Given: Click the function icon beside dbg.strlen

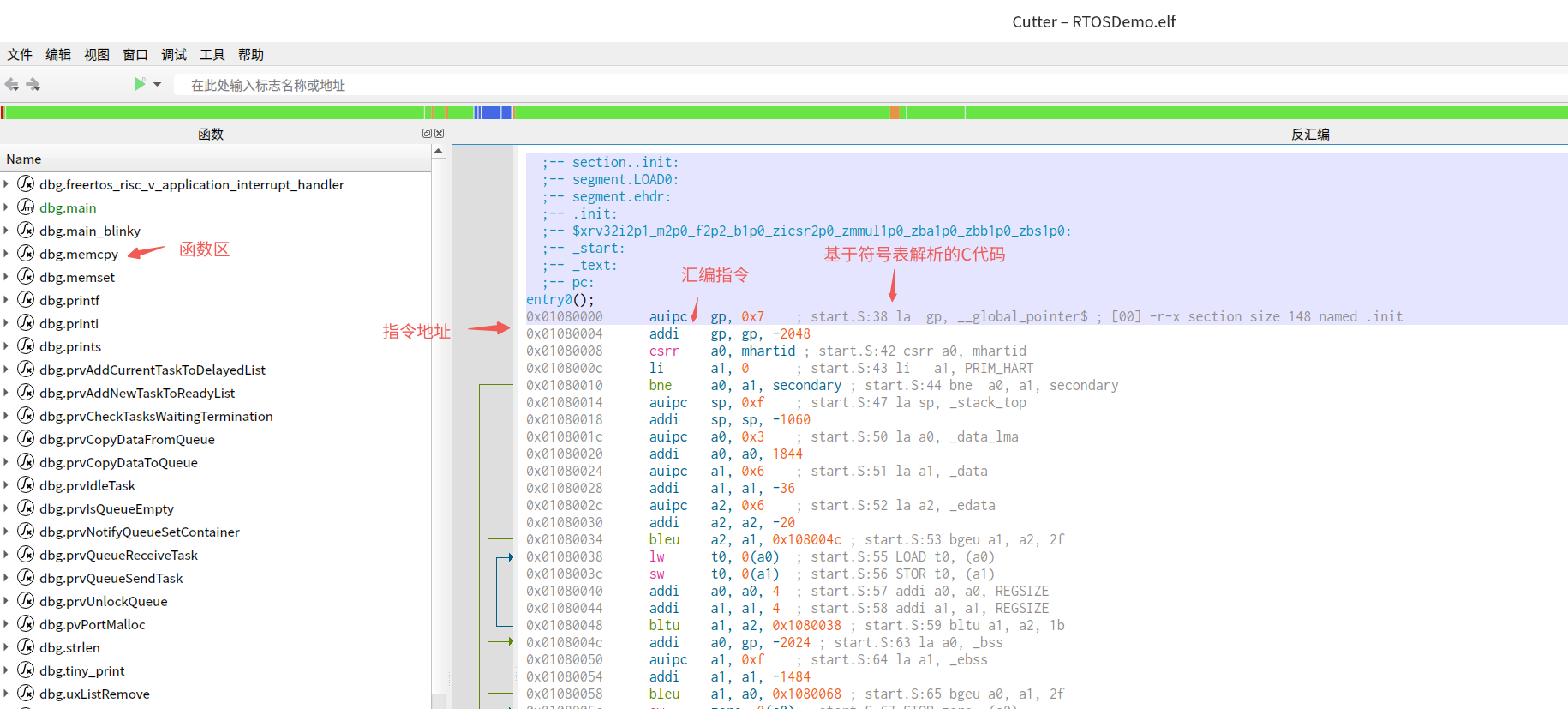Looking at the screenshot, I should (x=27, y=647).
